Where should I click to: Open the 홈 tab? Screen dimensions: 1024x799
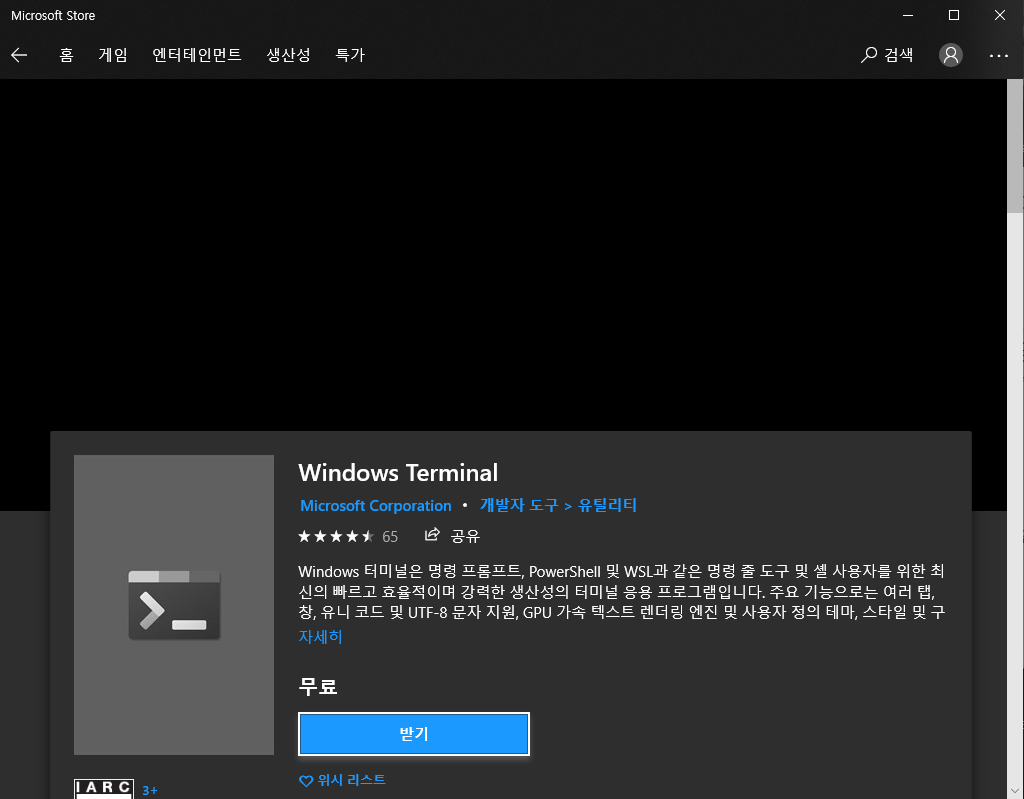pyautogui.click(x=66, y=55)
